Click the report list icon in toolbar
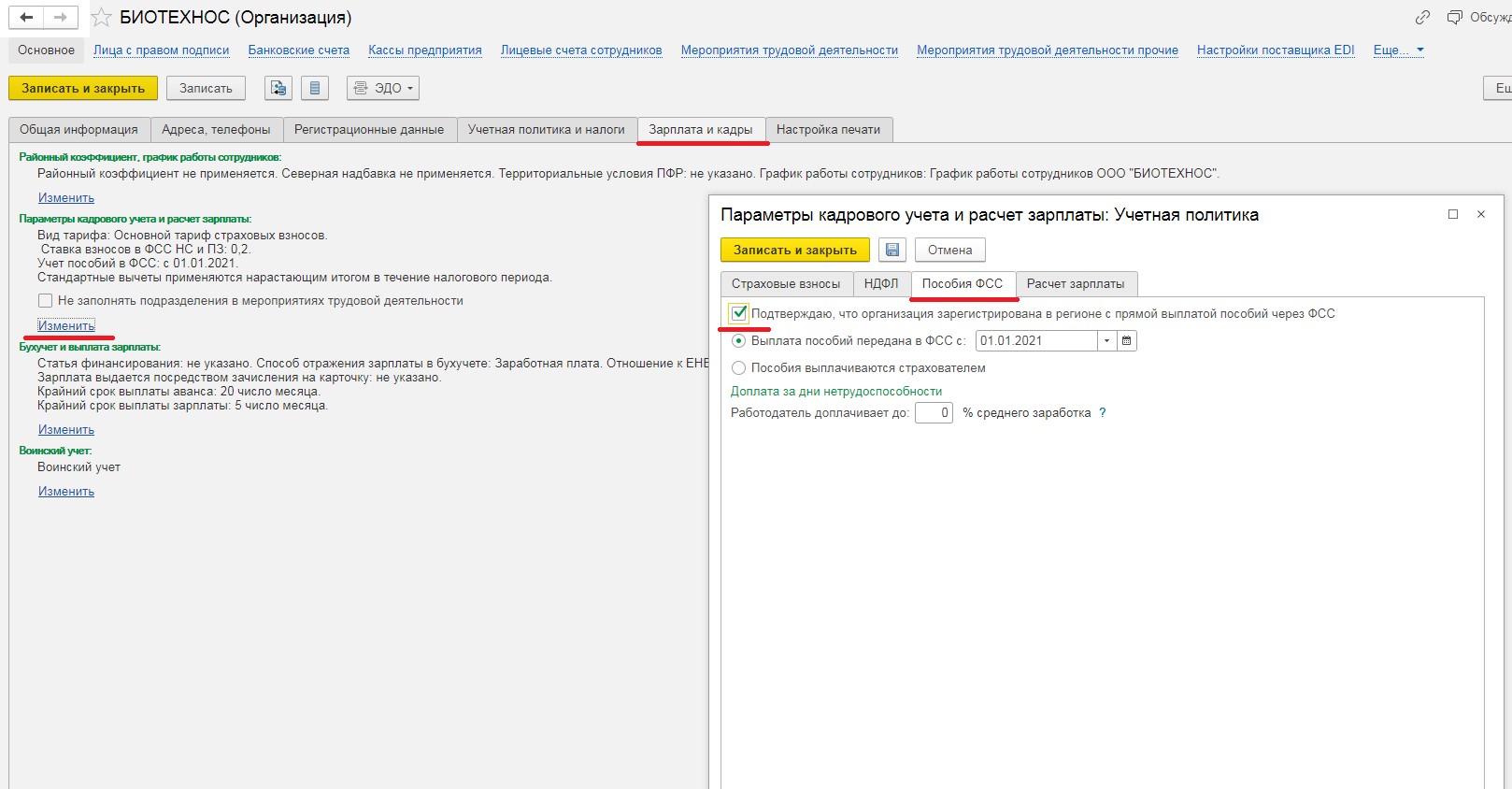Screen dimensions: 1512x789 (315, 88)
